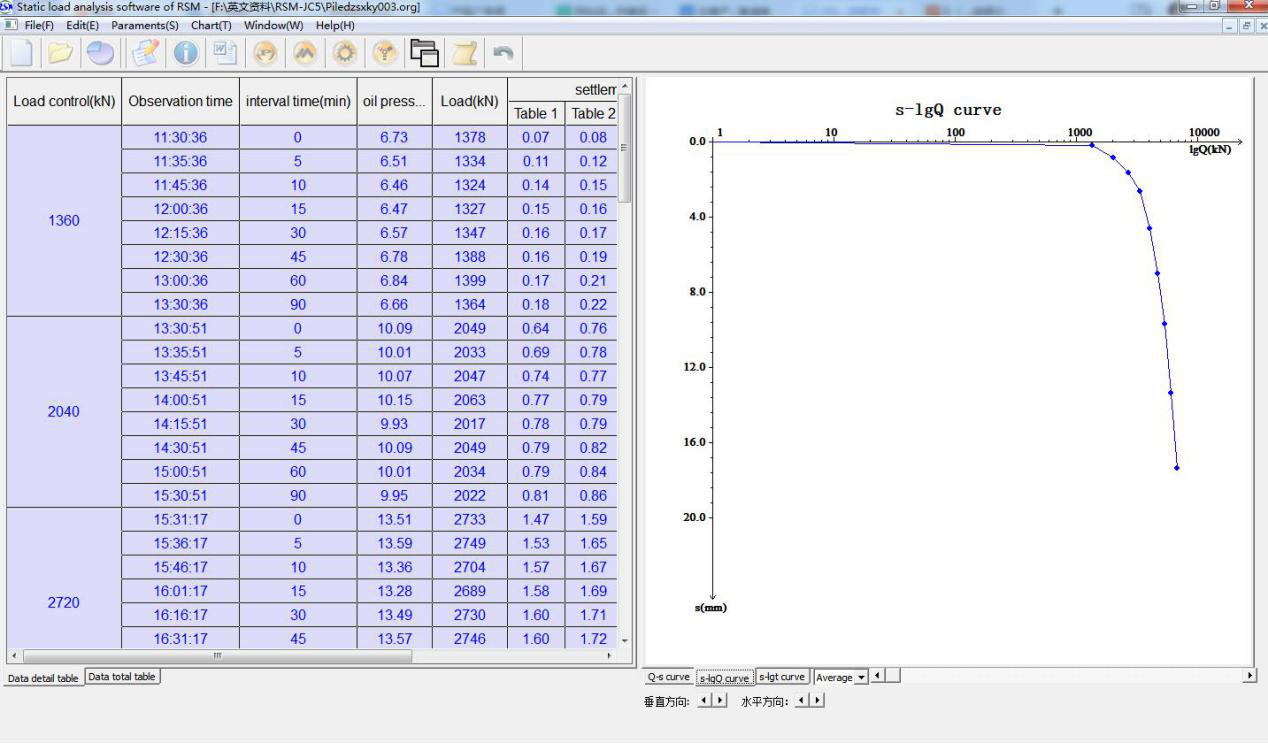The image size is (1268, 743).
Task: Click the RSM application icon in title bar
Action: (x=7, y=7)
